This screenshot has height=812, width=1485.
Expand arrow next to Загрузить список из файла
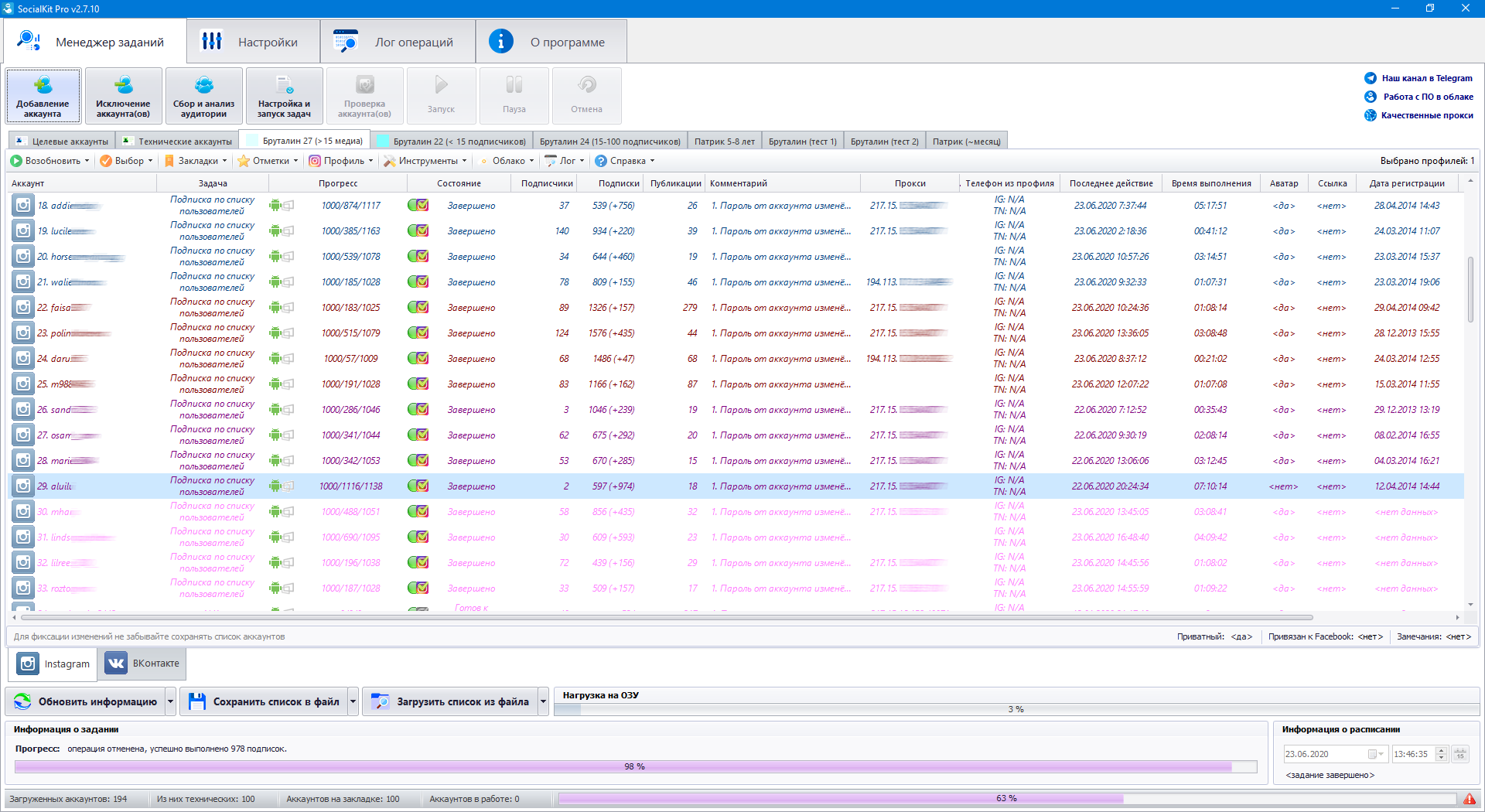[x=543, y=701]
